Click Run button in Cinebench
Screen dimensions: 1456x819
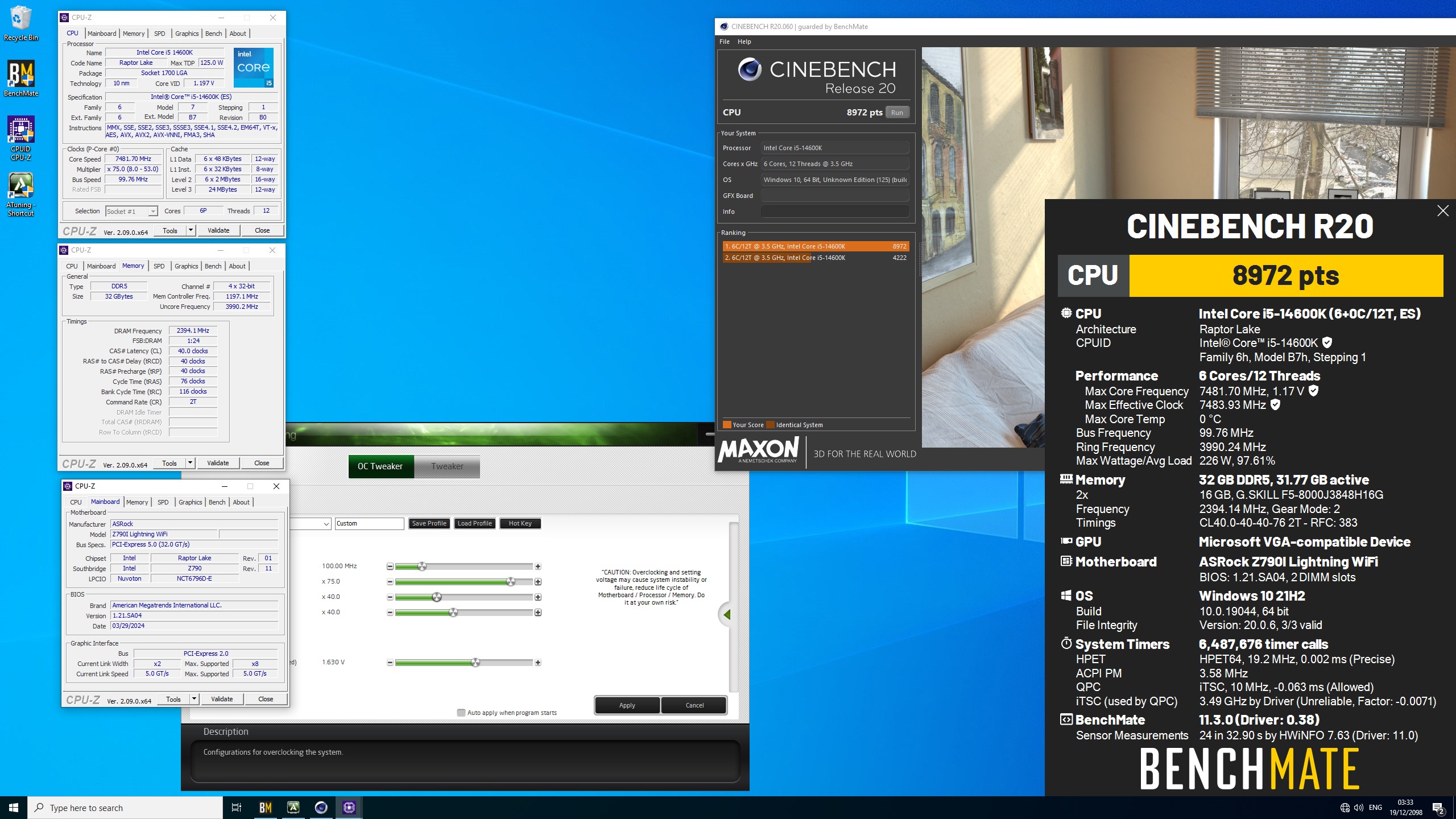coord(897,113)
